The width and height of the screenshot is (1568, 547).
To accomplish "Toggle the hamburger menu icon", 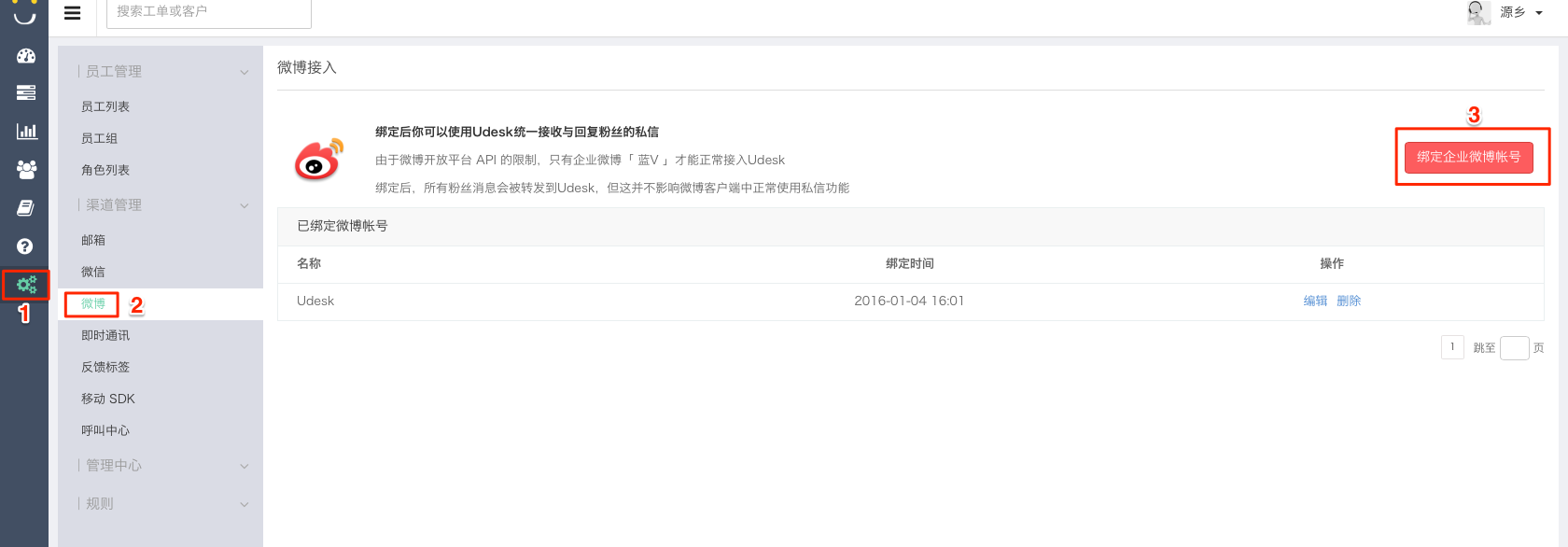I will [x=72, y=13].
